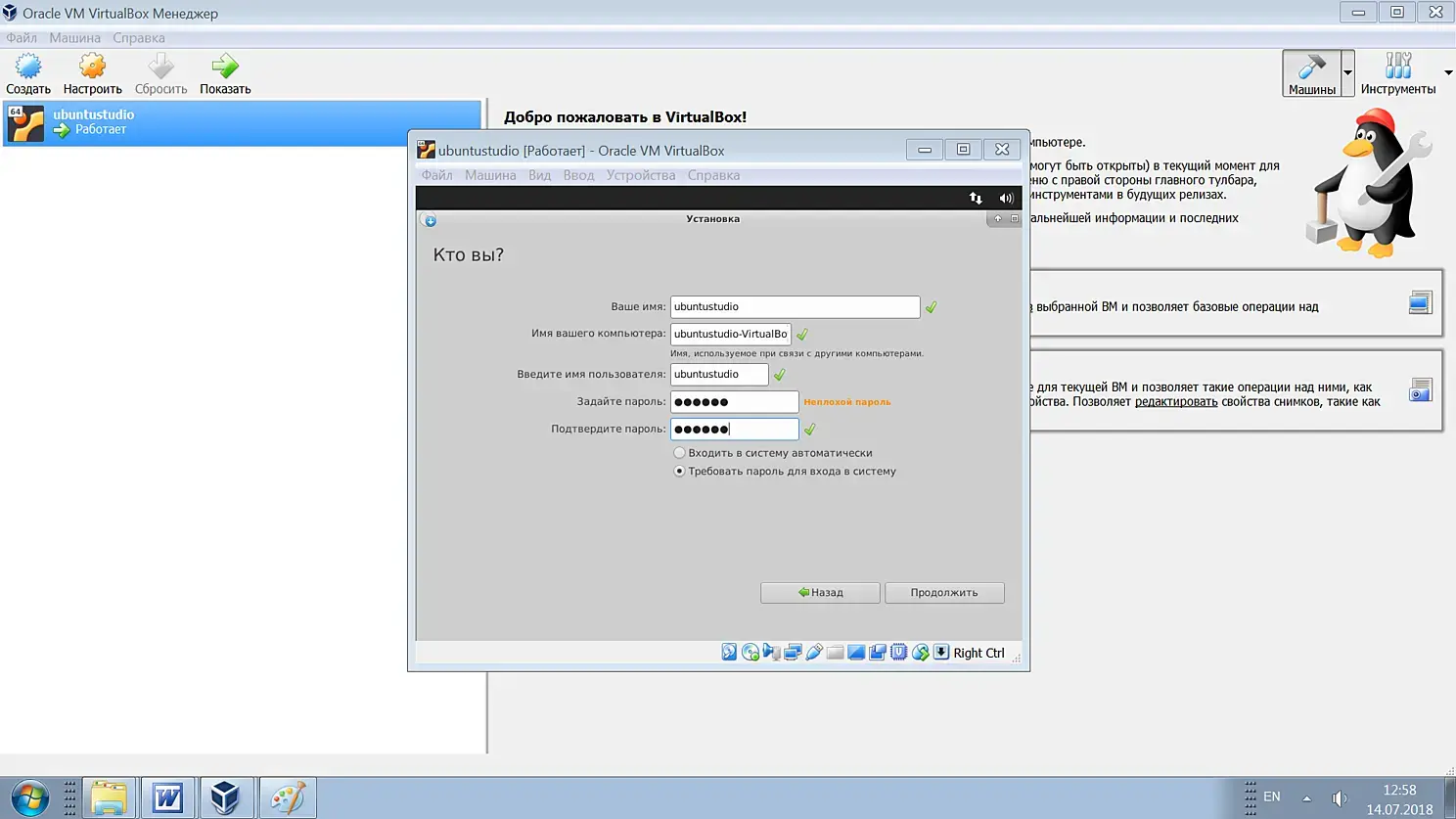Click the 'Right Ctrl' host key label
The height and width of the screenshot is (819, 1456).
click(x=978, y=653)
